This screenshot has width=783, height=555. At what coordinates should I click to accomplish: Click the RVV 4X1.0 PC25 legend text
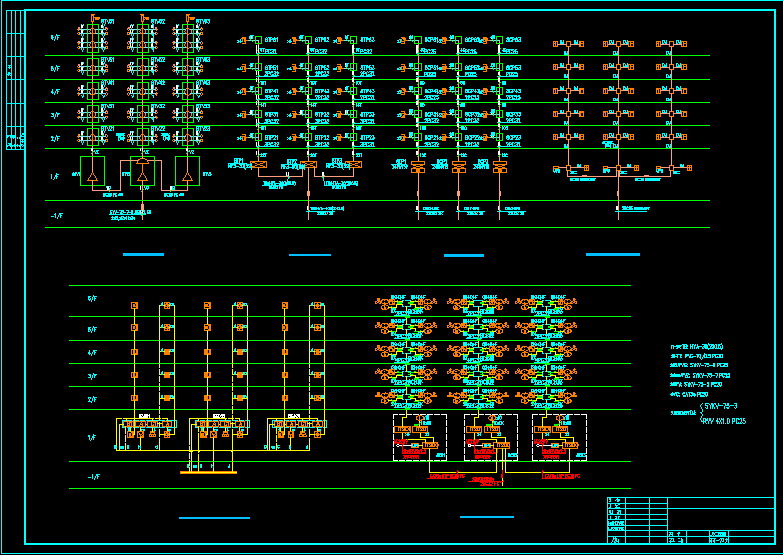[724, 421]
